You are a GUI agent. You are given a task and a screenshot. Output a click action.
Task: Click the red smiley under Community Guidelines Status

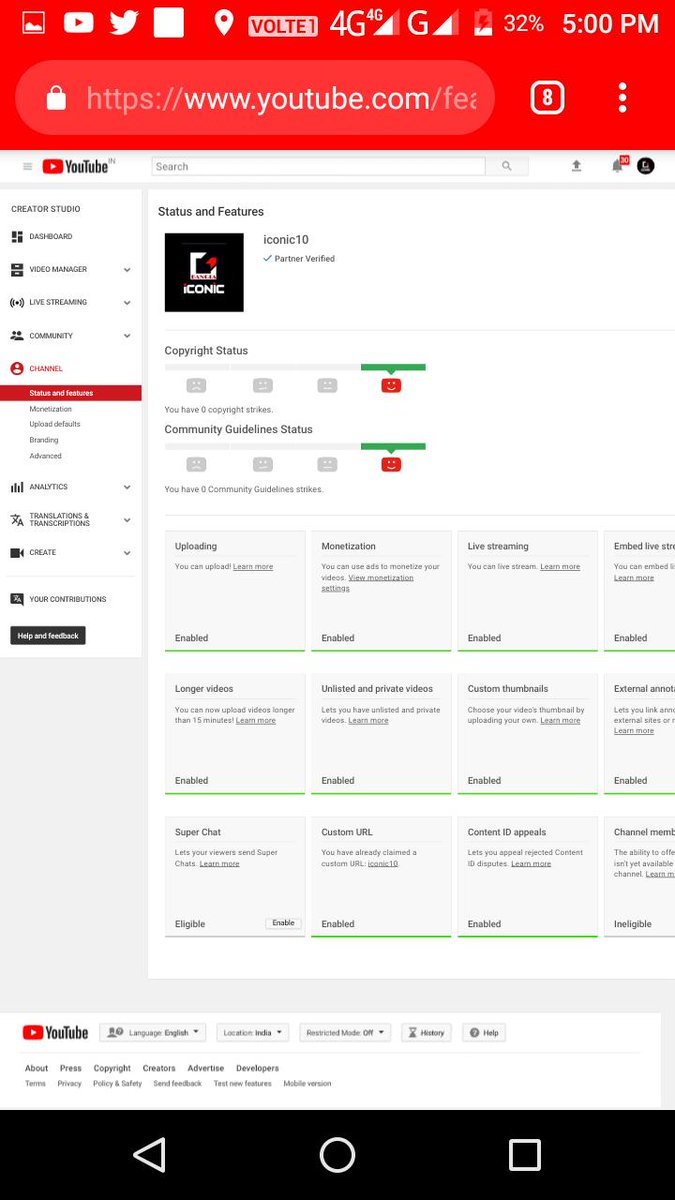coord(391,464)
